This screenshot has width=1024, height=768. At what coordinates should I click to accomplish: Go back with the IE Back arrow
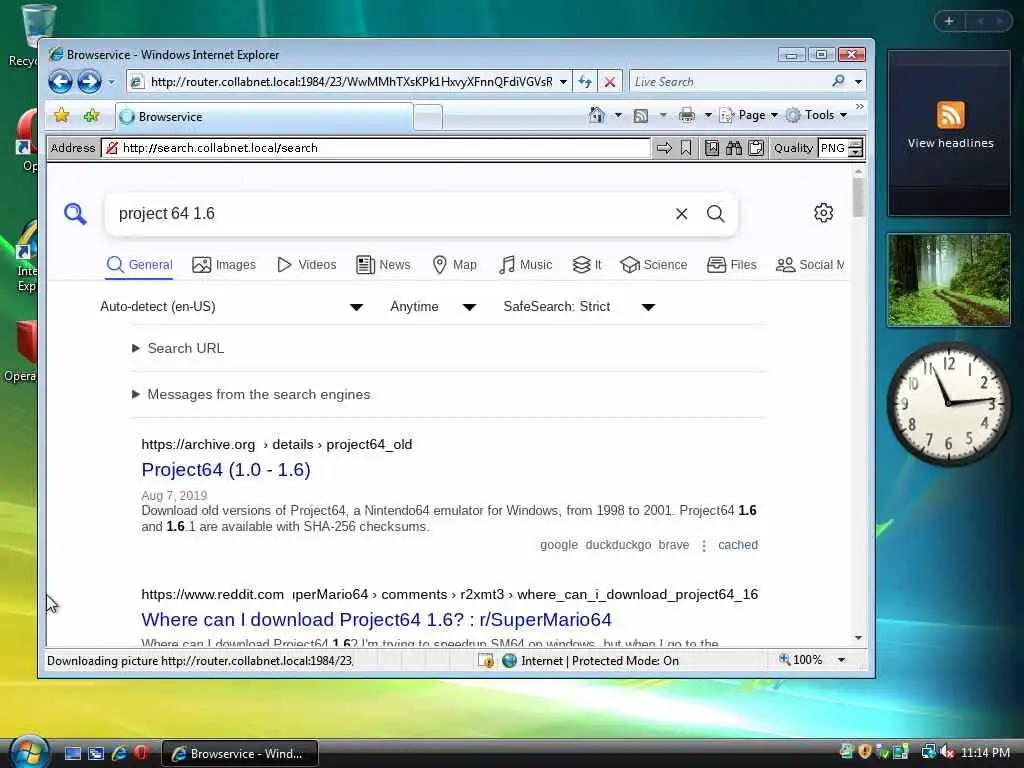(x=61, y=82)
